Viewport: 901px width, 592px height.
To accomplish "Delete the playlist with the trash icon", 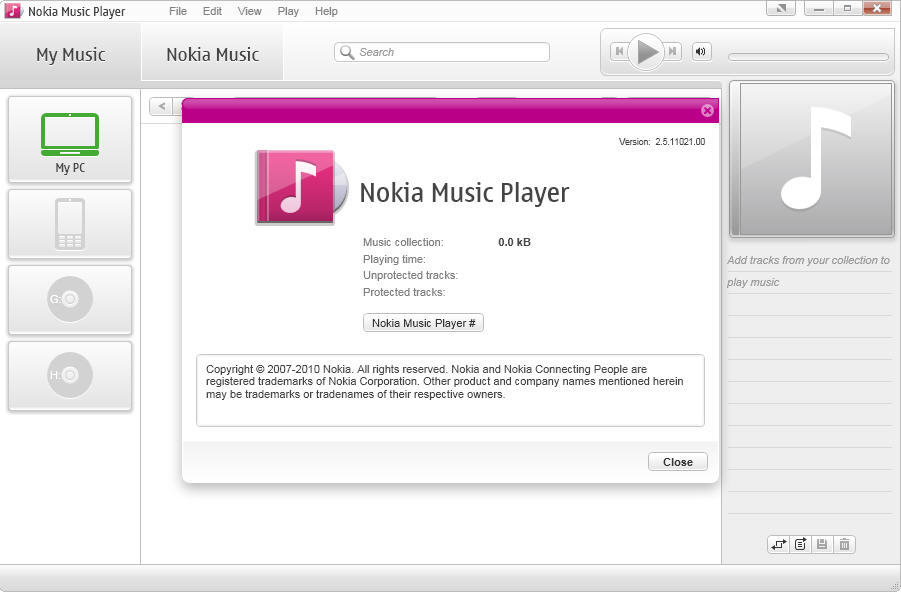I will click(x=844, y=544).
